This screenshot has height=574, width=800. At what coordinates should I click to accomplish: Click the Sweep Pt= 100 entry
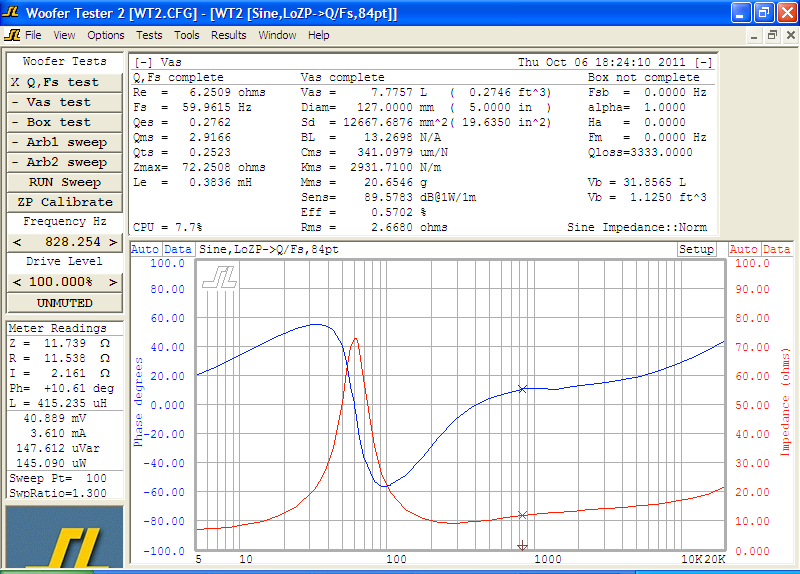point(58,478)
